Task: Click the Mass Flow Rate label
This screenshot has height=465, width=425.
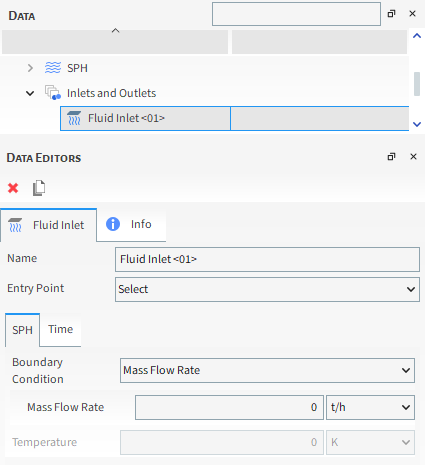Action: pyautogui.click(x=66, y=407)
